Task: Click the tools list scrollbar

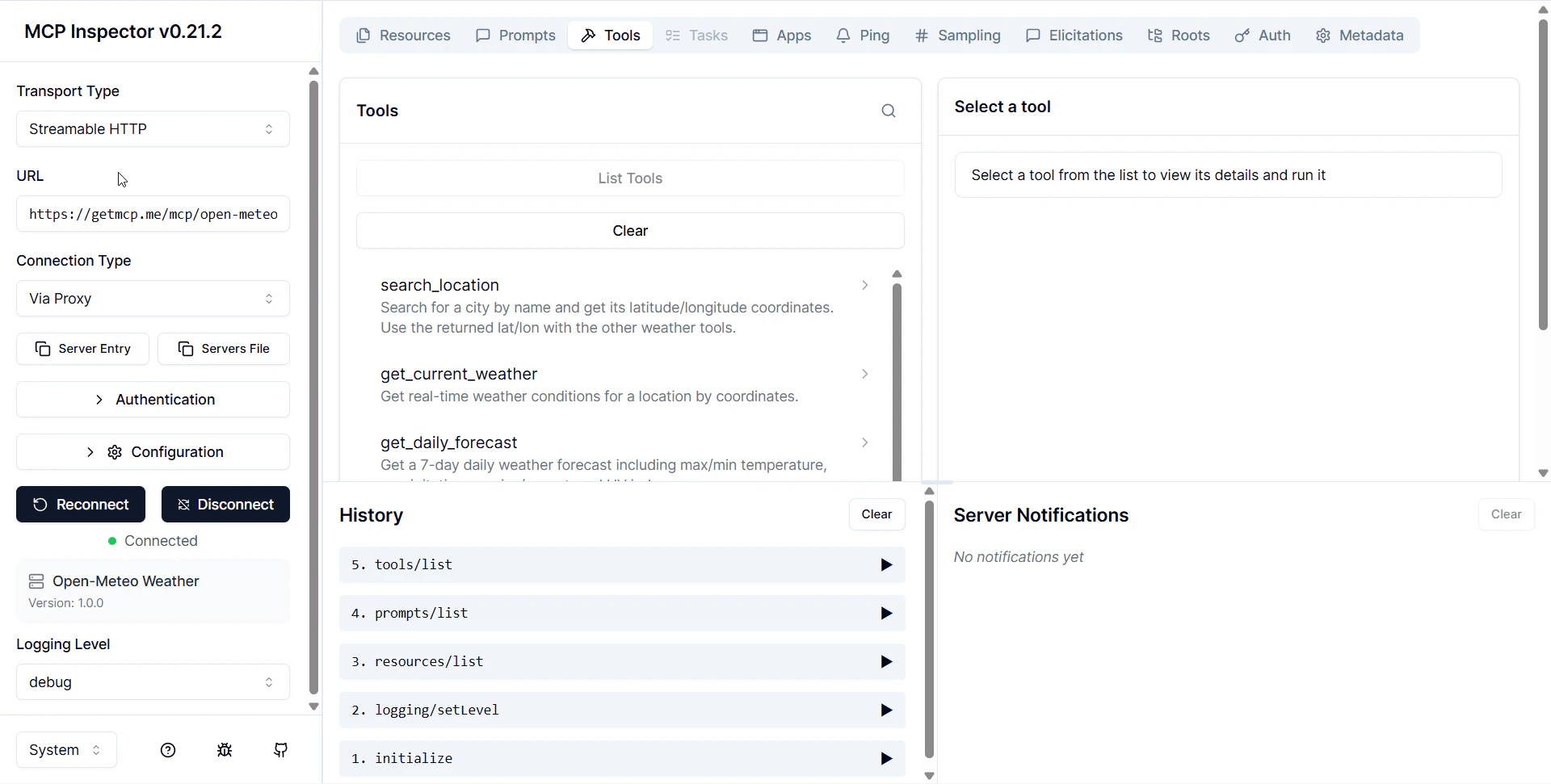Action: click(x=897, y=381)
